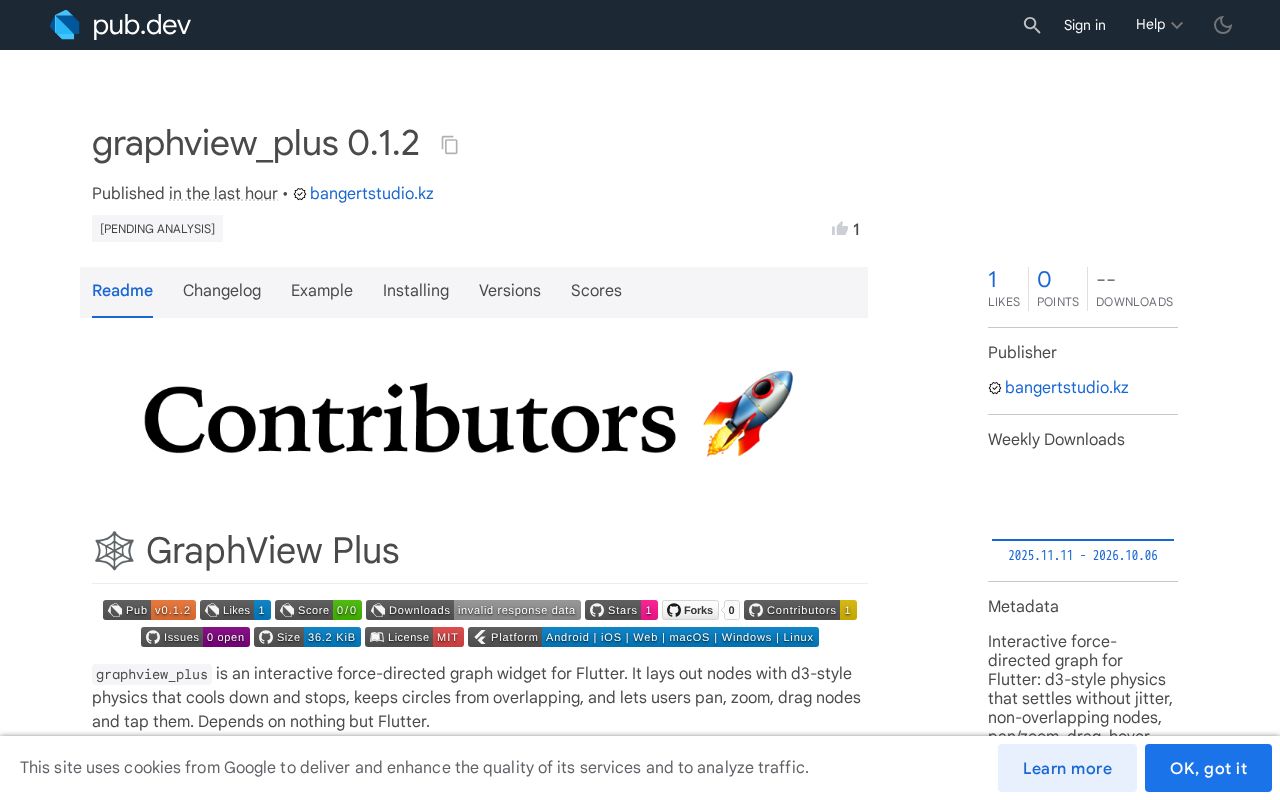
Task: Select the graphview_plus inline code text
Action: pyautogui.click(x=152, y=674)
